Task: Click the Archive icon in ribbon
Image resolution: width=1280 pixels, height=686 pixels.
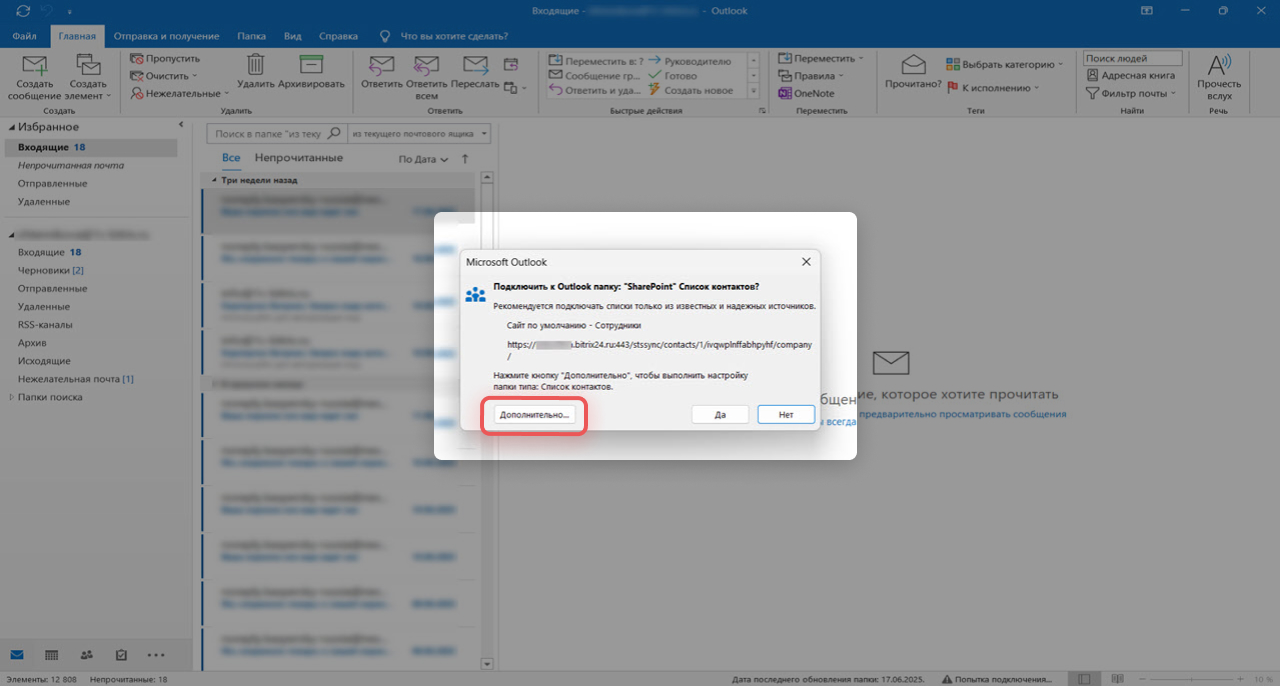Action: [x=311, y=65]
